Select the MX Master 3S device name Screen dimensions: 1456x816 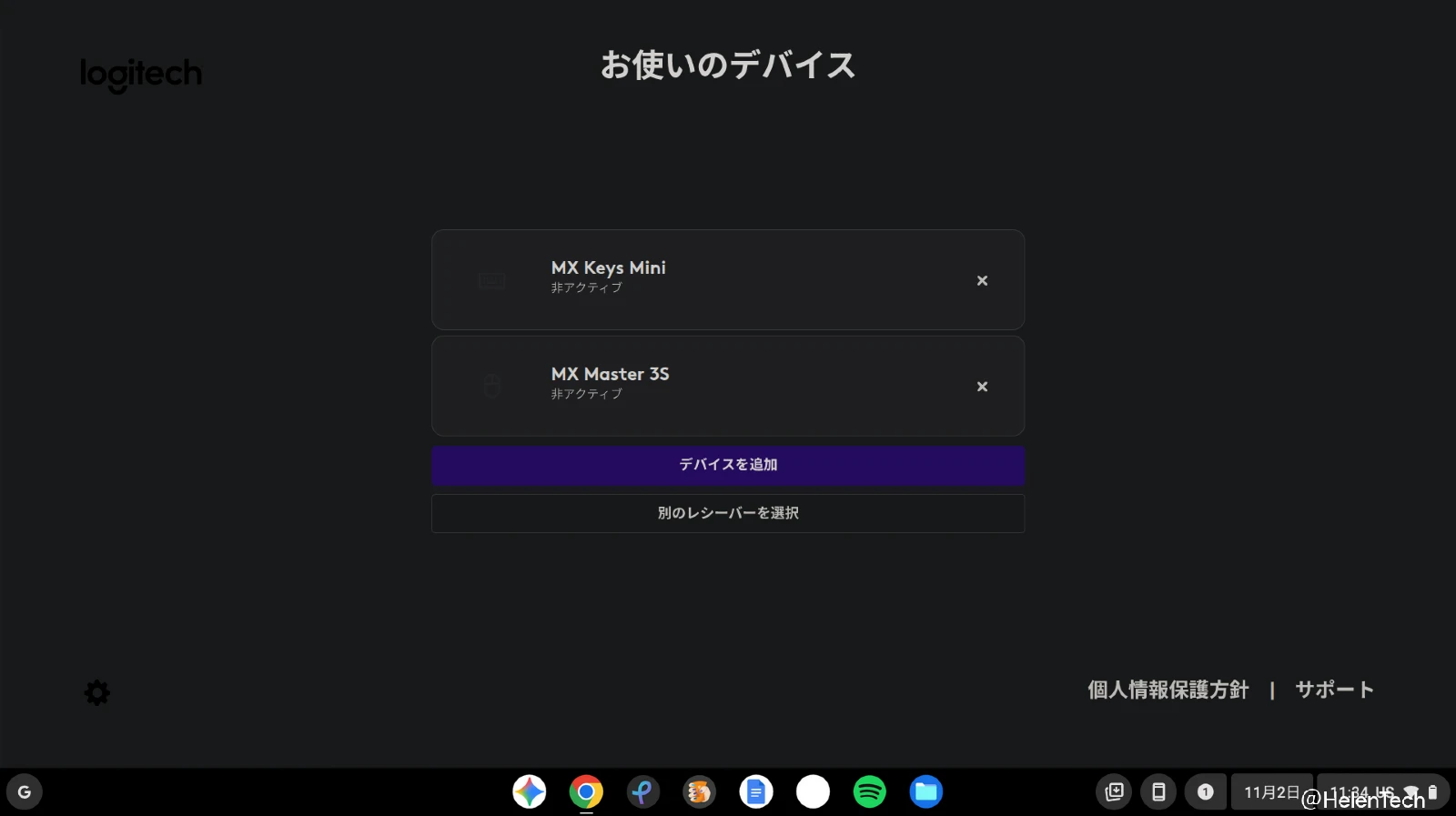pos(610,374)
